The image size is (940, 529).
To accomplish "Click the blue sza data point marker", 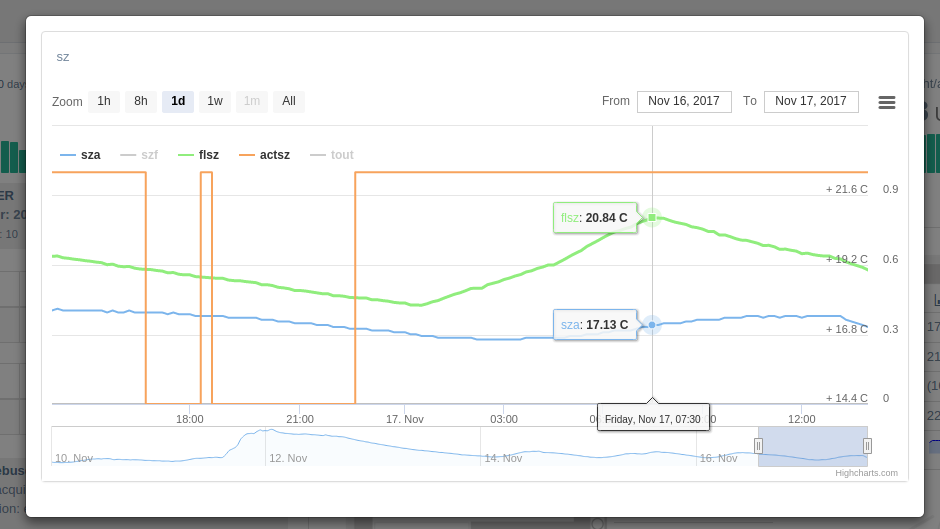I will (x=652, y=325).
